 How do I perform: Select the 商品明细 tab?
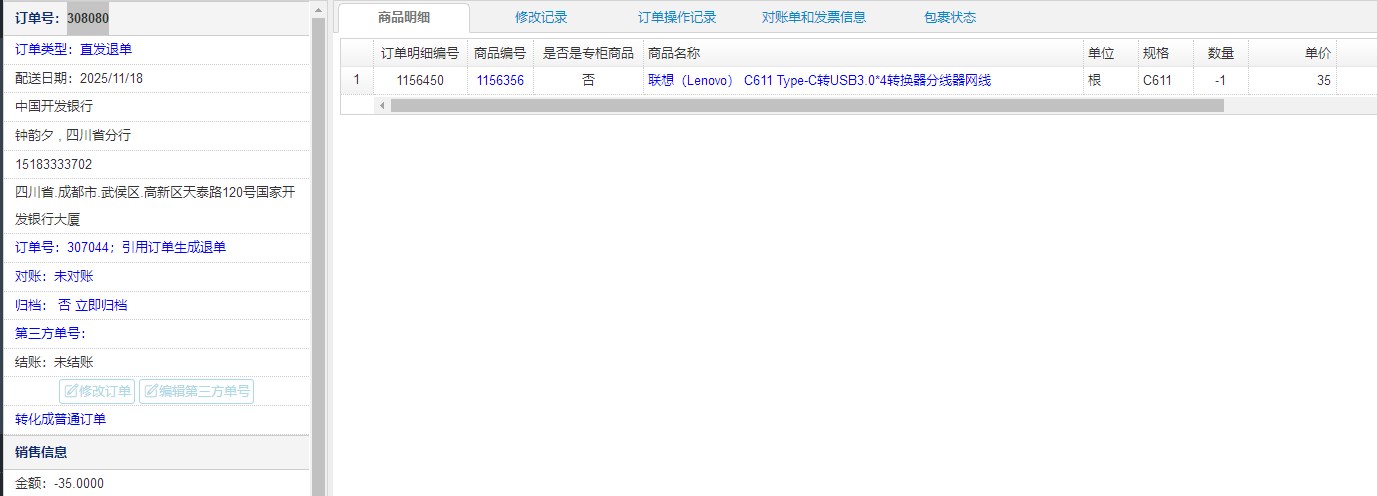coord(404,17)
